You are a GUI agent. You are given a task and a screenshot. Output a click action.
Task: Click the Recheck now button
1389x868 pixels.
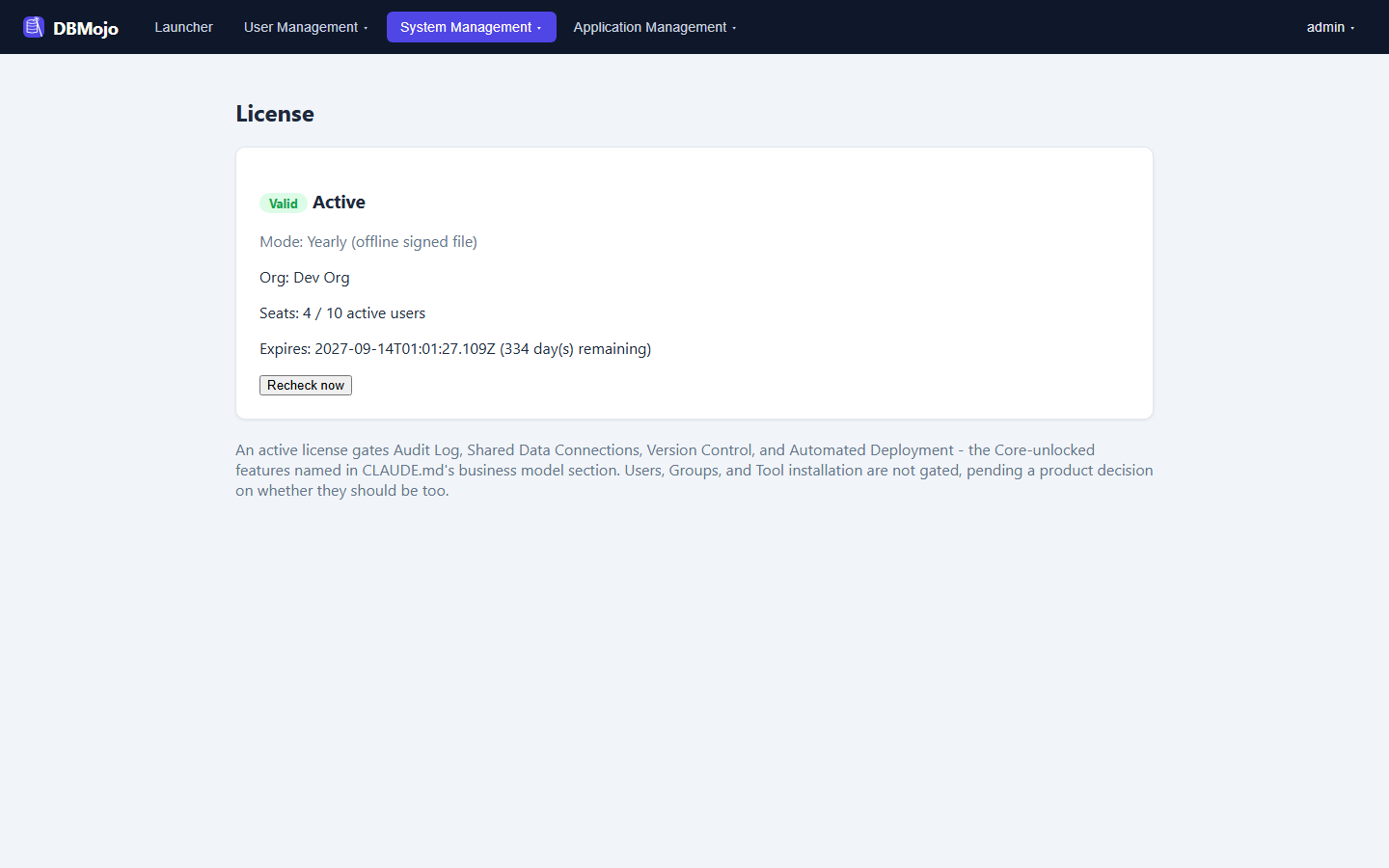[x=306, y=385]
